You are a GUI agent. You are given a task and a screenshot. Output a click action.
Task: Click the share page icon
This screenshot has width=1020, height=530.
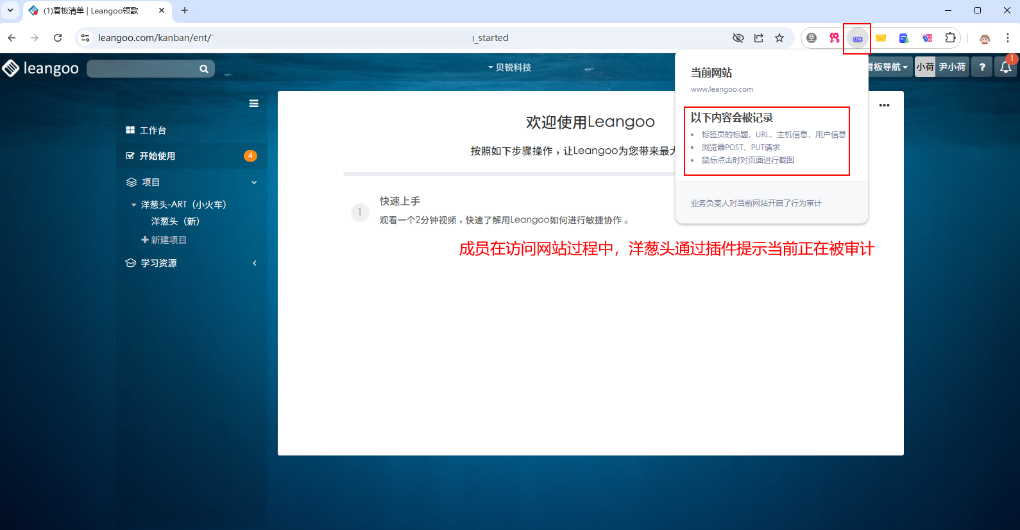pos(758,38)
